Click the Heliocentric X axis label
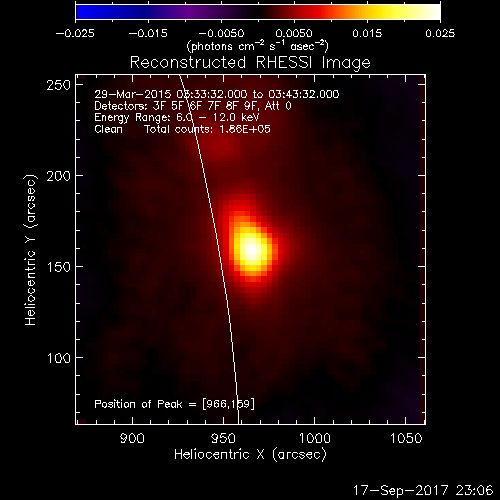The width and height of the screenshot is (500, 500). (250, 454)
